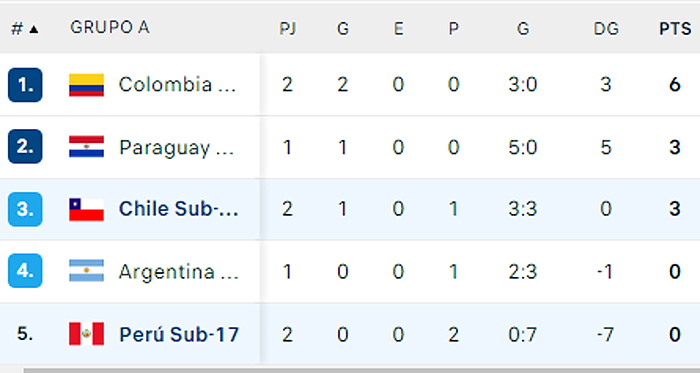Screen dimensions: 700x373
Task: Sort by the E draws column header
Action: coord(398,29)
